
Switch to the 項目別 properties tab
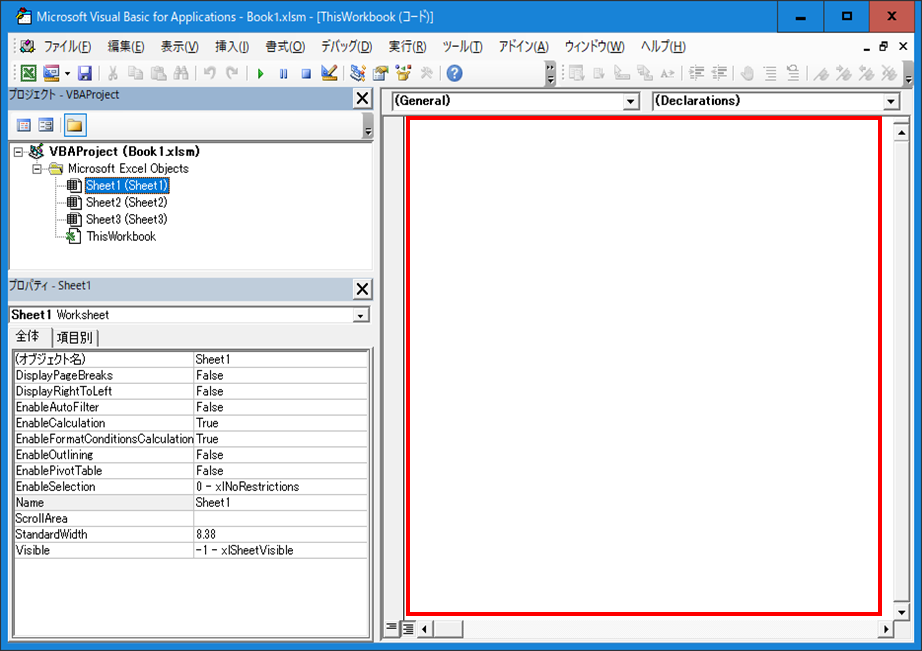pos(75,338)
